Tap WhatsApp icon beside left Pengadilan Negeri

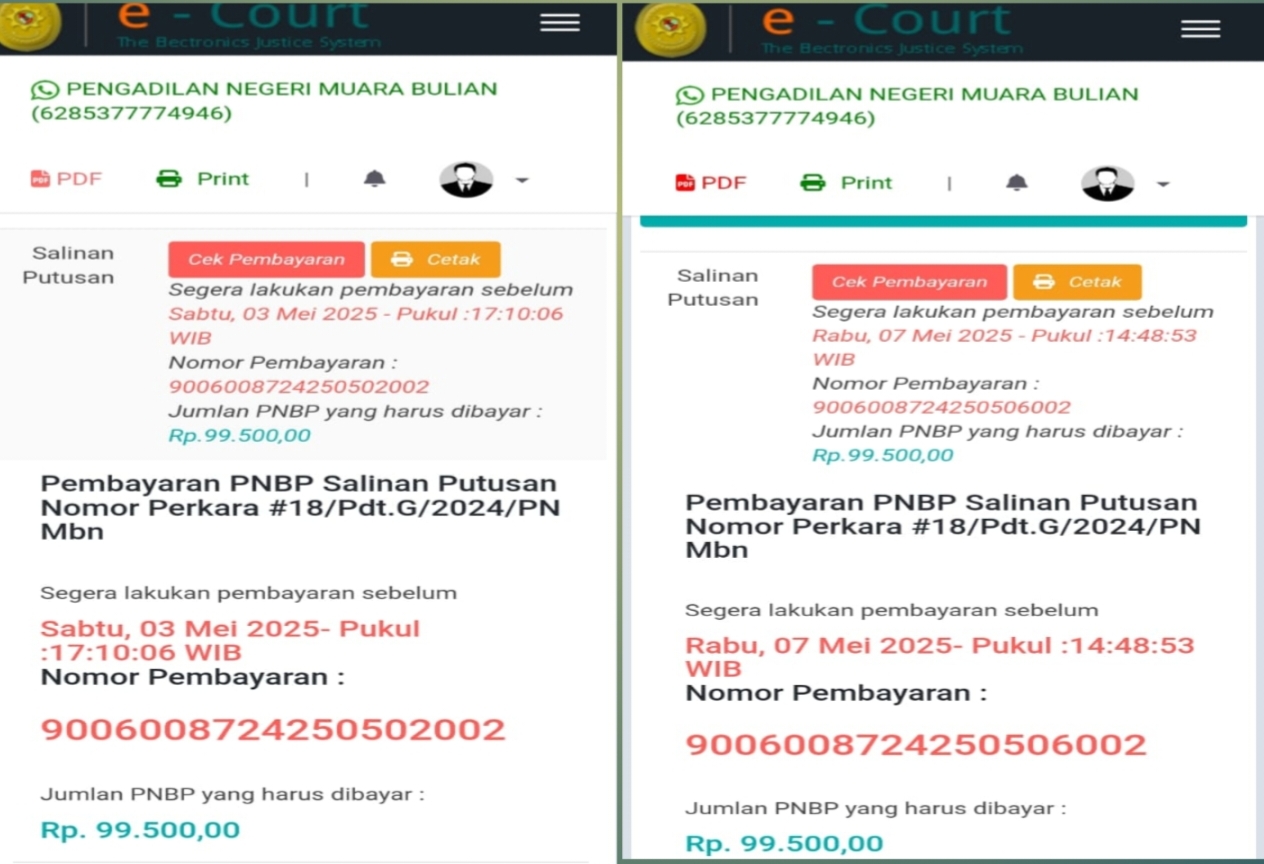(45, 90)
